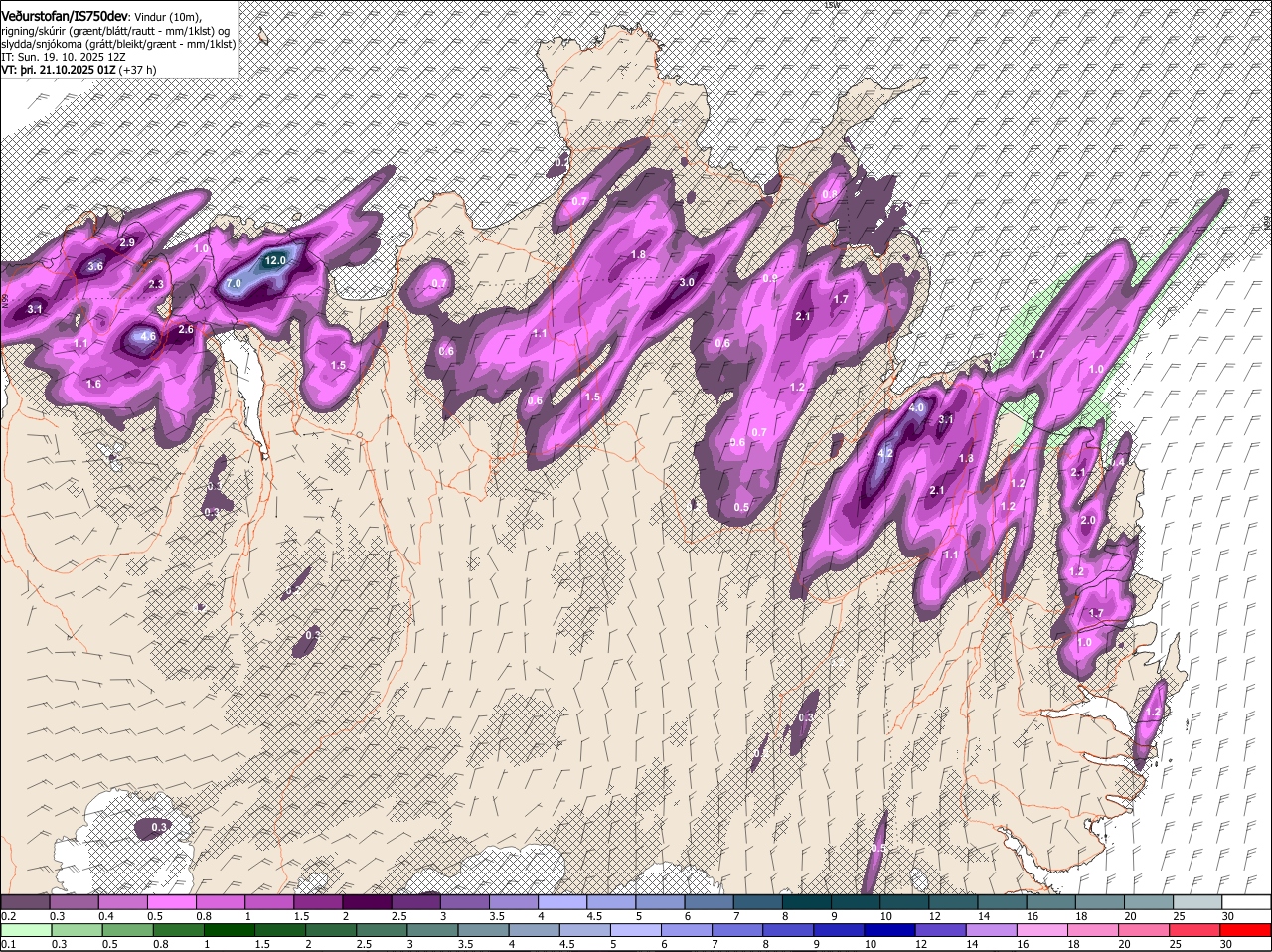The image size is (1272, 952).
Task: Click the 2.6 precipitation value label
Action: (x=186, y=329)
